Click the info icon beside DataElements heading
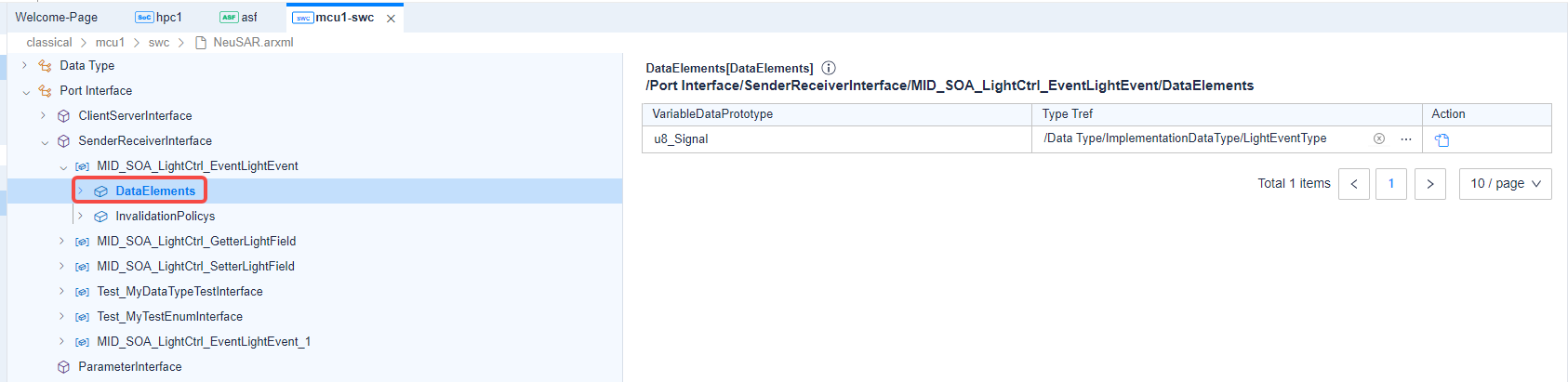The image size is (1568, 382). point(829,68)
